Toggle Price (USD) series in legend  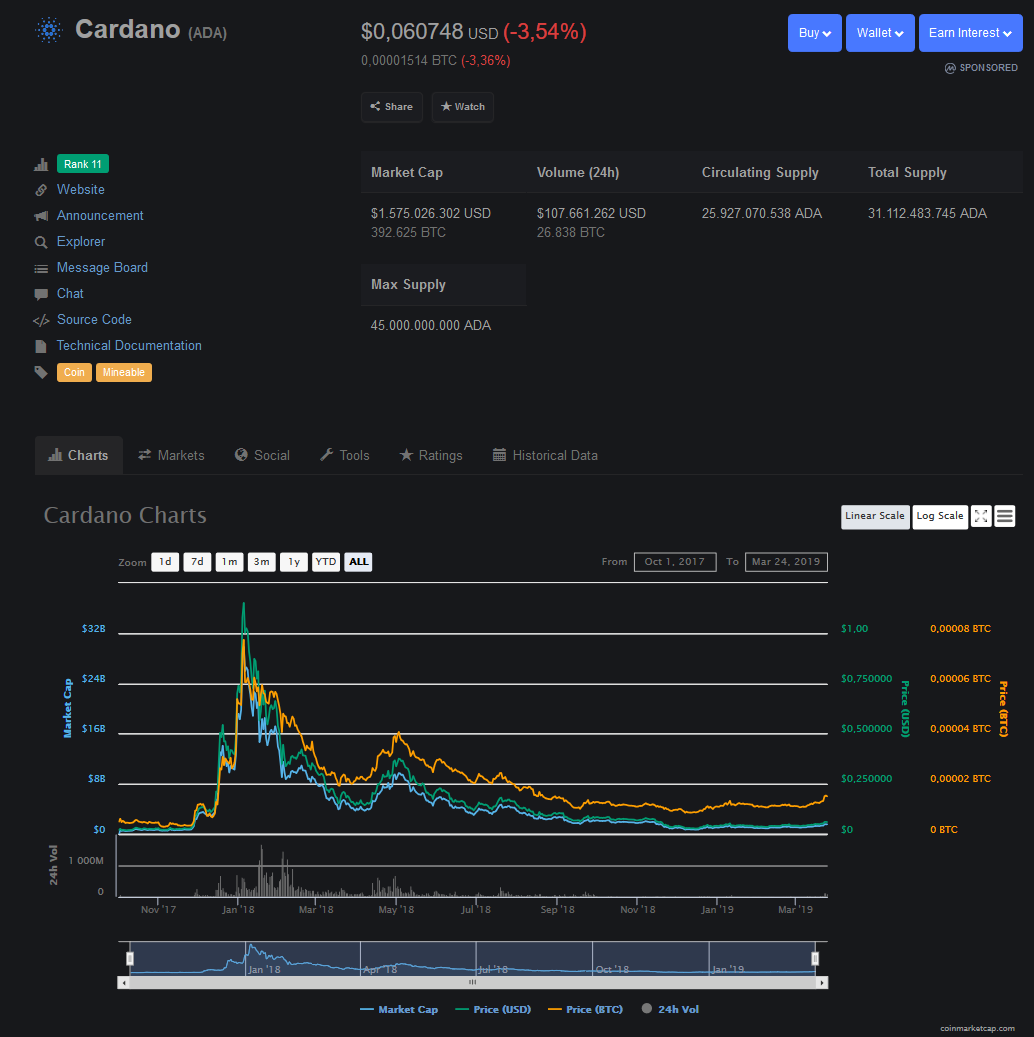coord(493,1010)
